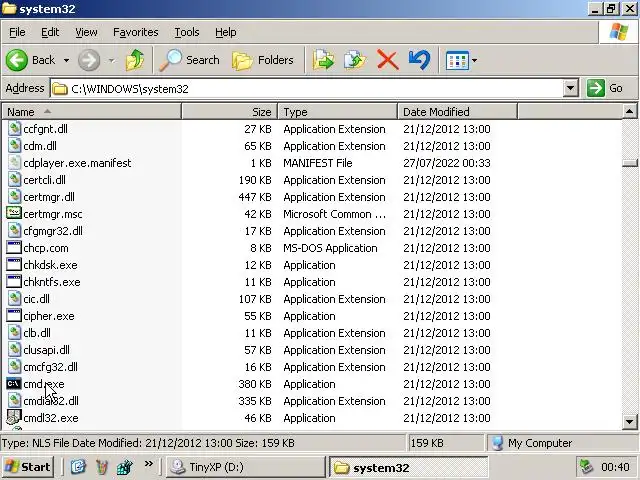Select the cdm.dll file icon
The width and height of the screenshot is (640, 480).
[x=14, y=146]
